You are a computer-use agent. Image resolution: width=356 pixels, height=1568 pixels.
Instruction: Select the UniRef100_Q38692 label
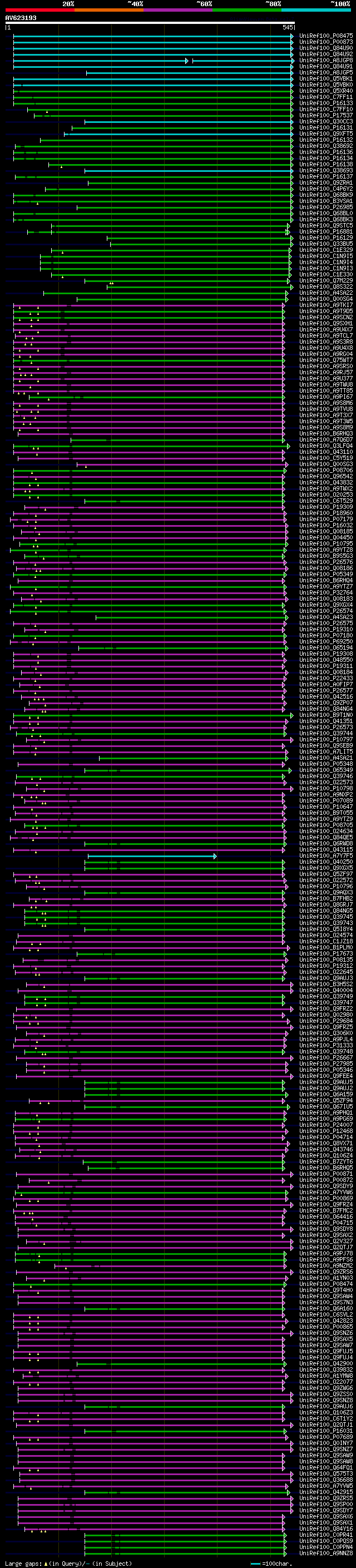[x=325, y=146]
